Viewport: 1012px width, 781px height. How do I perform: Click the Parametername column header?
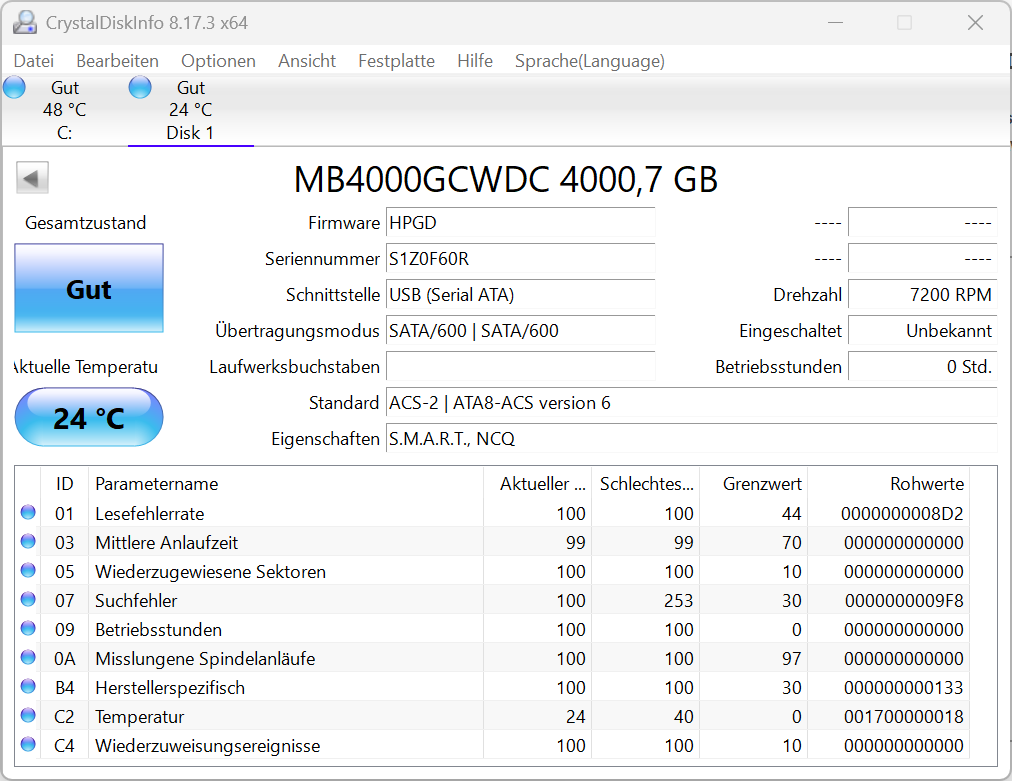tap(285, 483)
